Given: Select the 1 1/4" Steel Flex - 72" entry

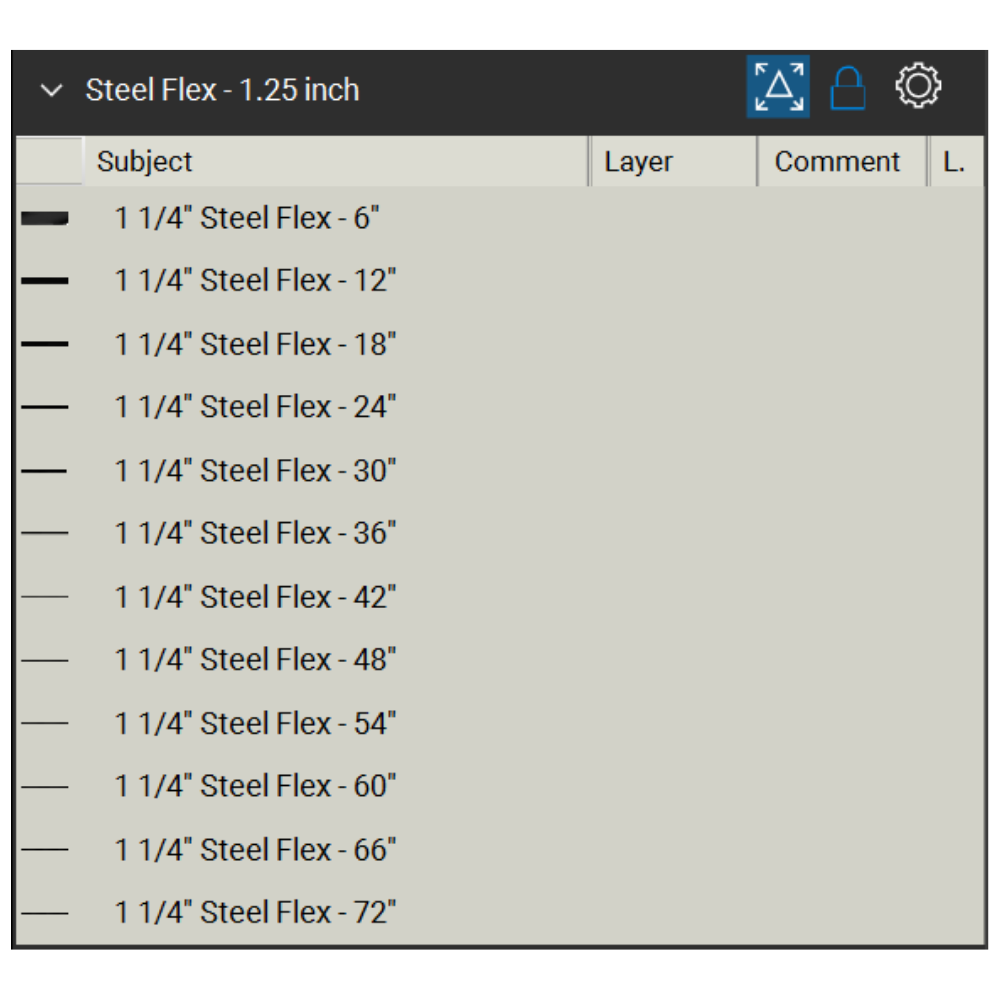Looking at the screenshot, I should (255, 912).
